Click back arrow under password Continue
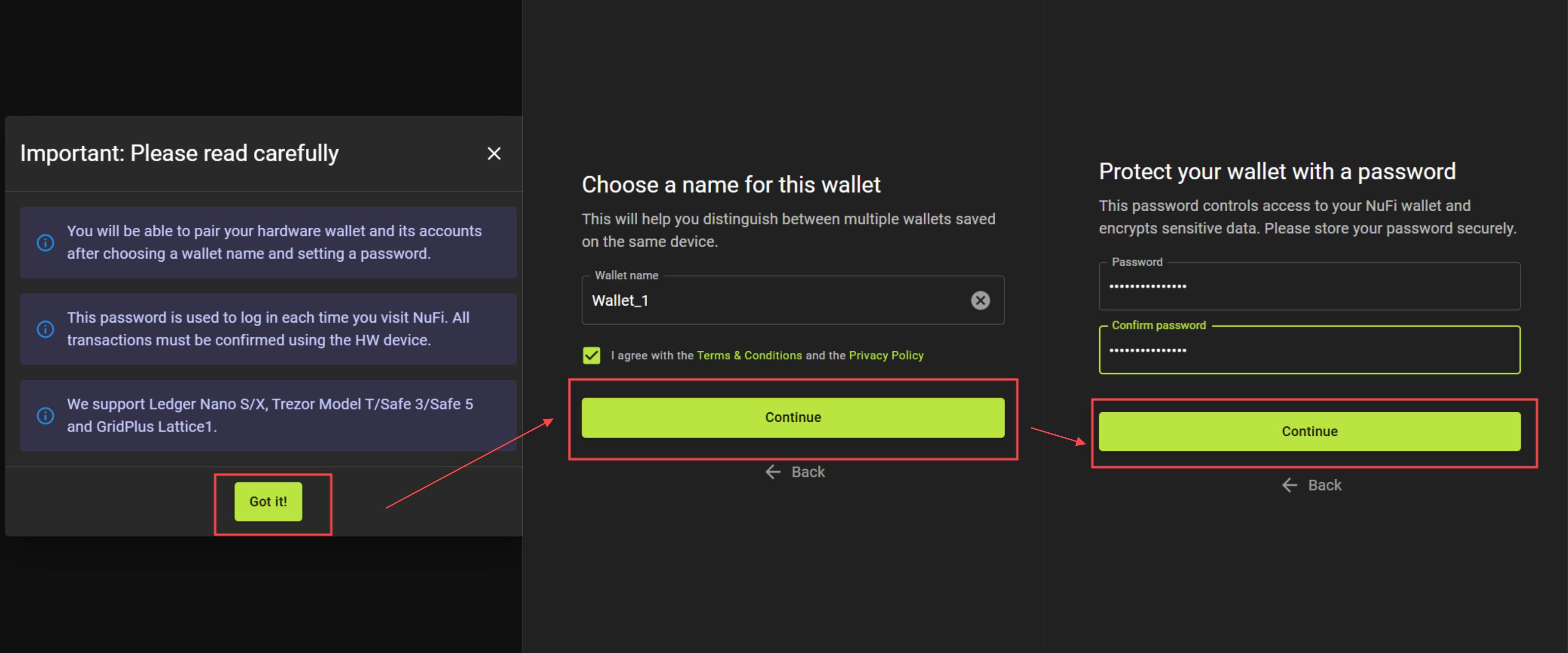This screenshot has width=1568, height=653. click(x=1290, y=485)
